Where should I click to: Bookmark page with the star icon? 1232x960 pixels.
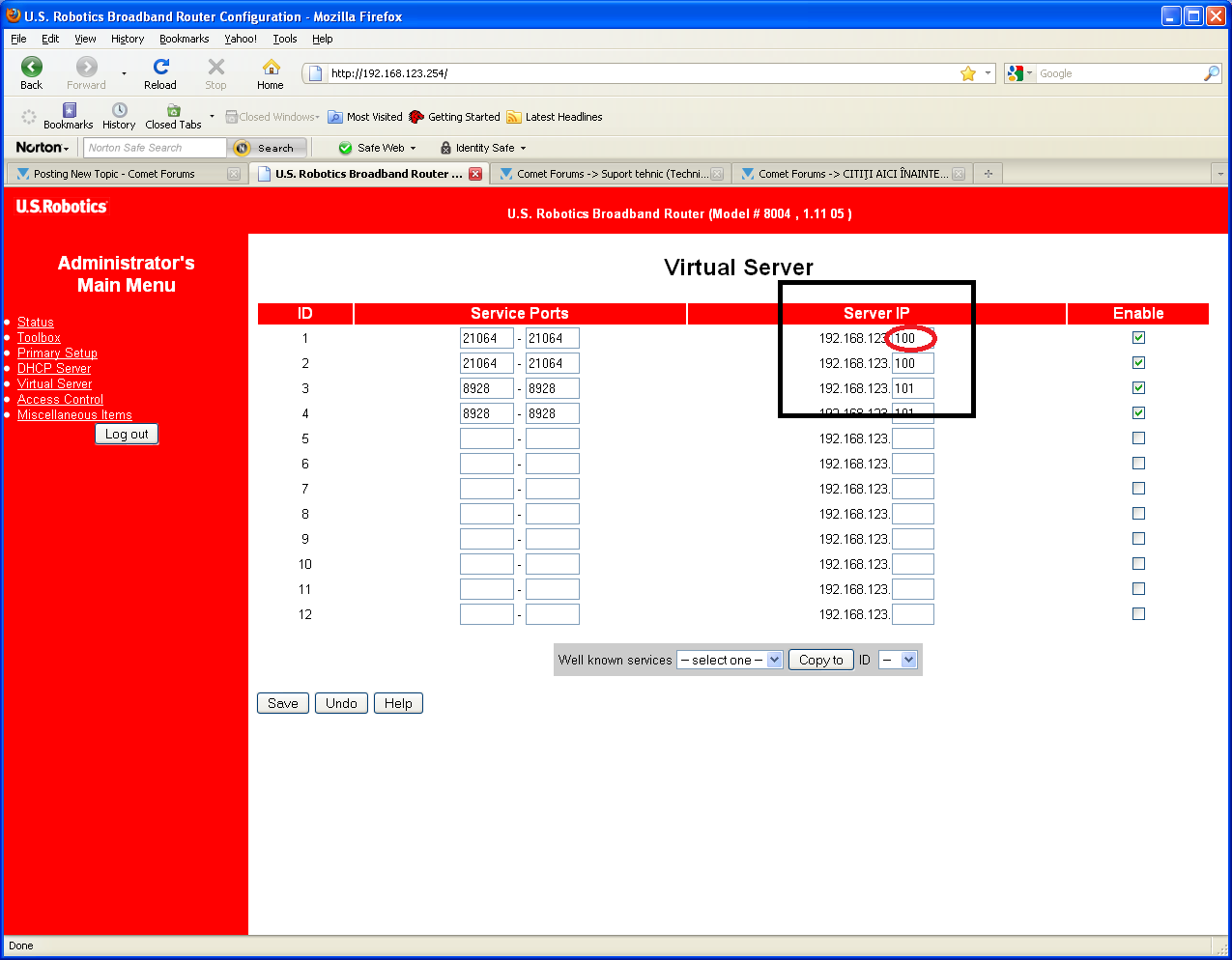point(968,73)
